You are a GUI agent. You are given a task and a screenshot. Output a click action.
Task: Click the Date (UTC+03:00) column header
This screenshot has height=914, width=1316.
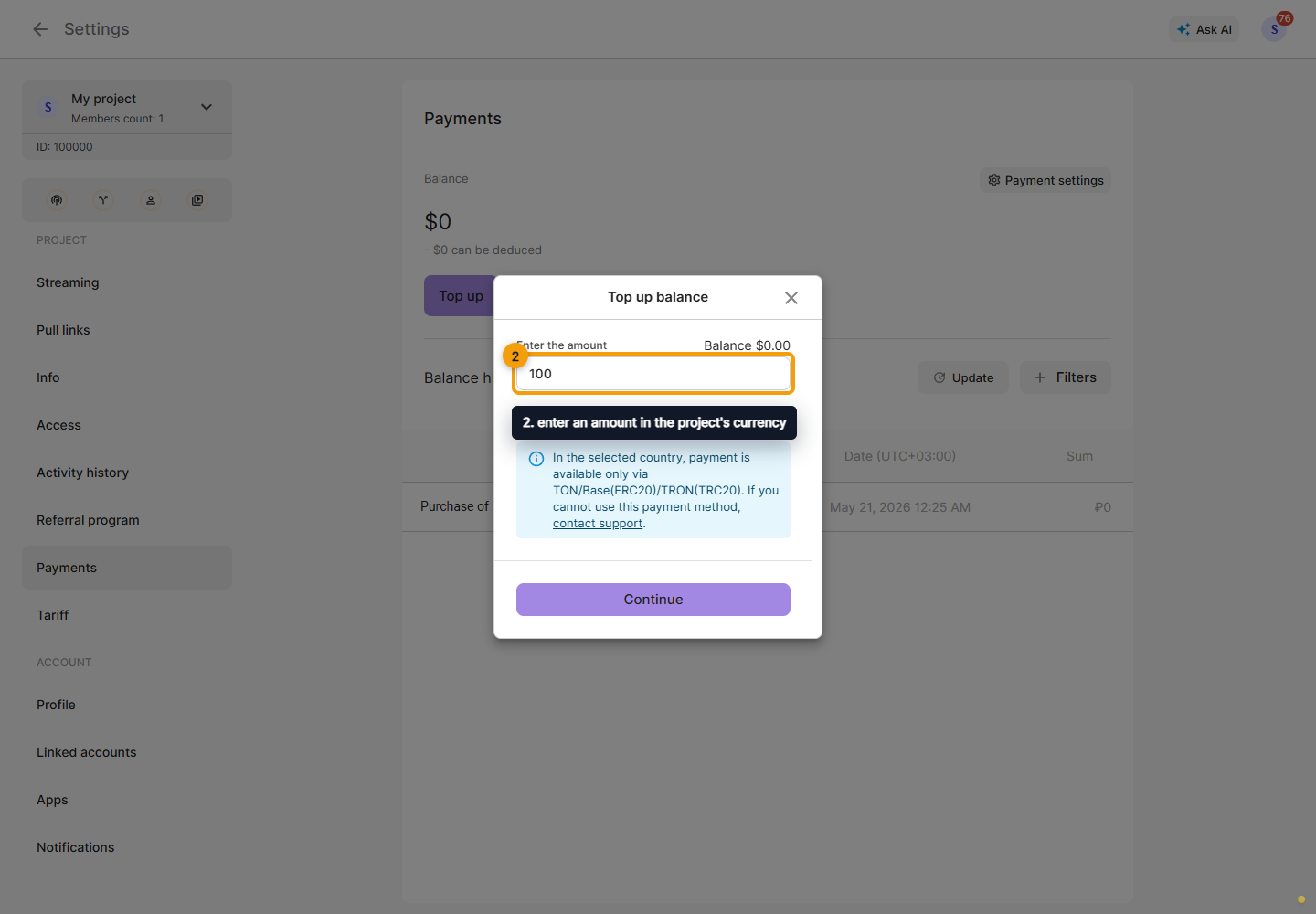[900, 456]
